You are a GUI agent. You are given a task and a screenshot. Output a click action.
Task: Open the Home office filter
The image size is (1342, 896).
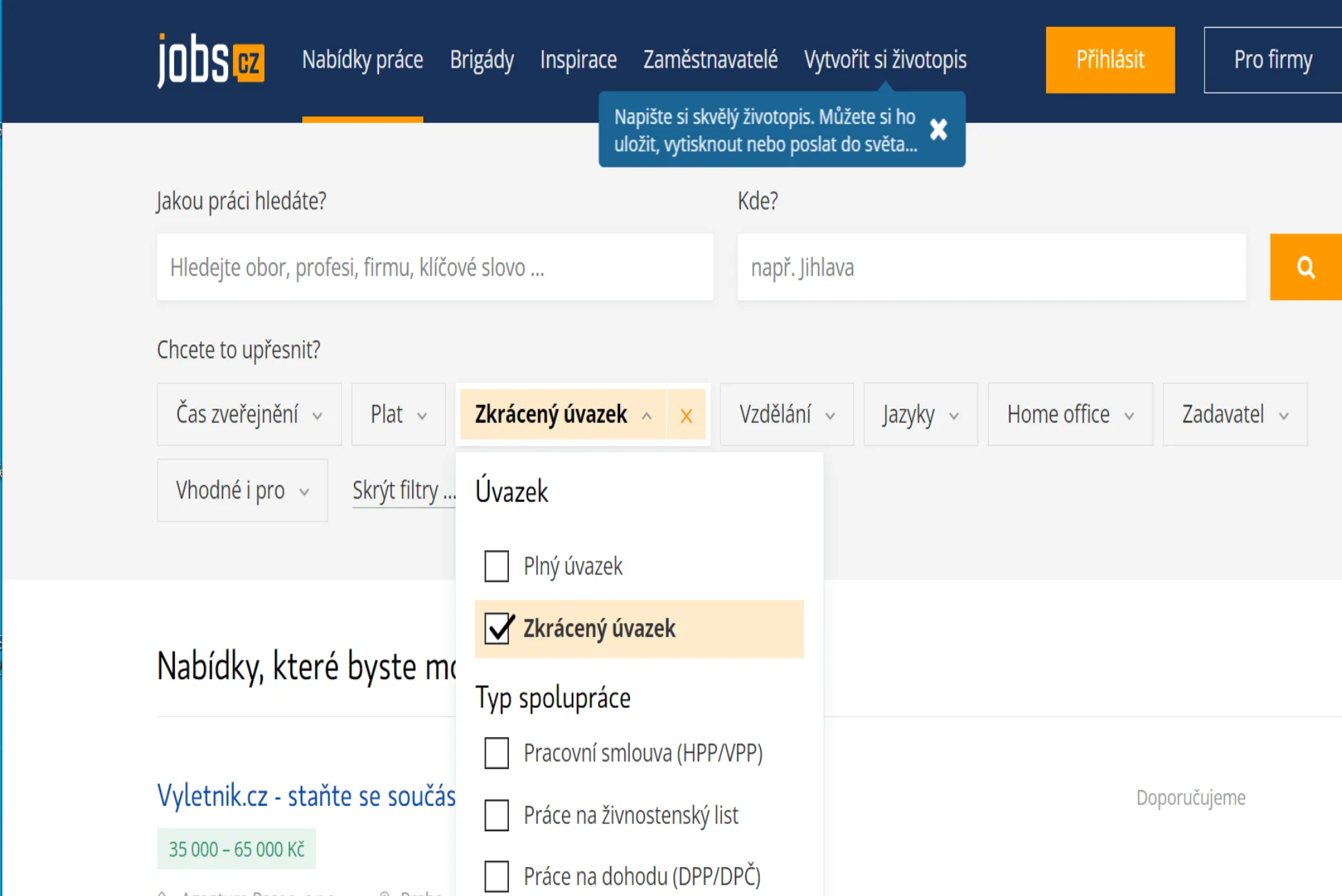tap(1070, 414)
